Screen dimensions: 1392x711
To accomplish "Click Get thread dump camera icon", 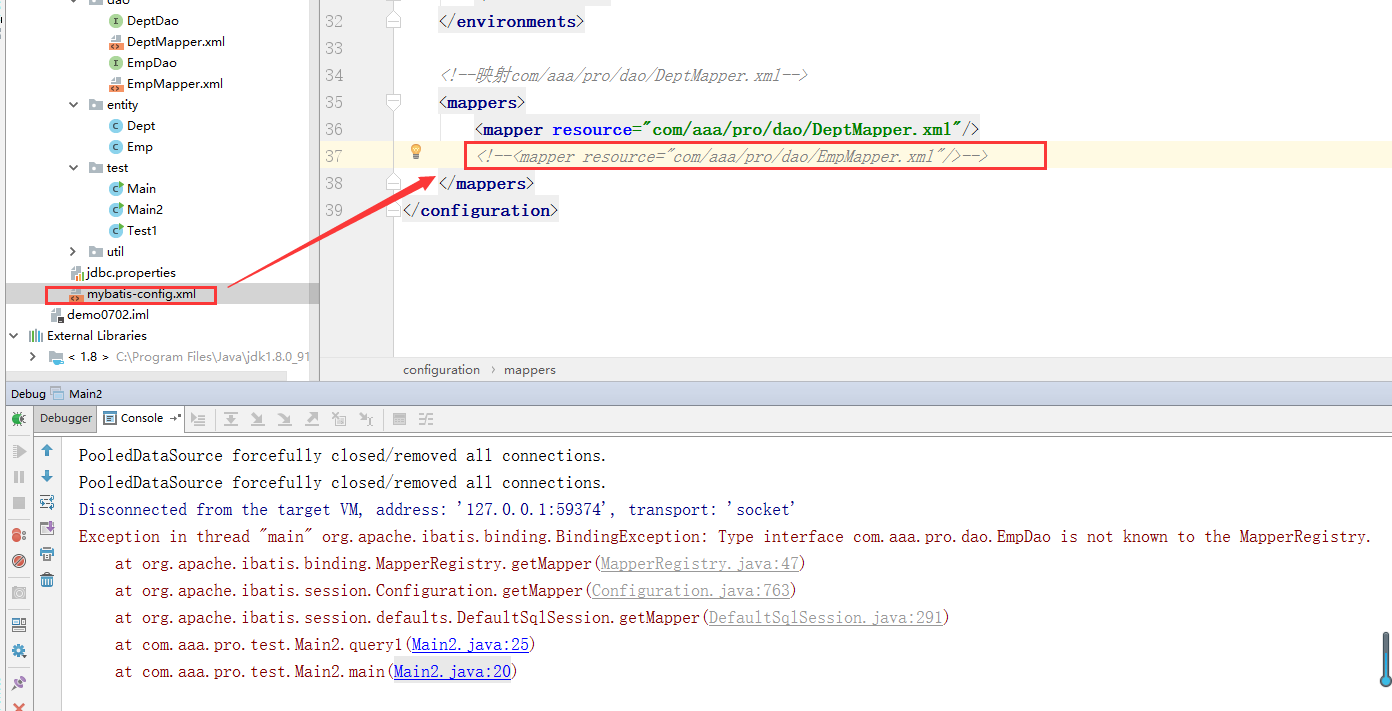I will tap(19, 593).
